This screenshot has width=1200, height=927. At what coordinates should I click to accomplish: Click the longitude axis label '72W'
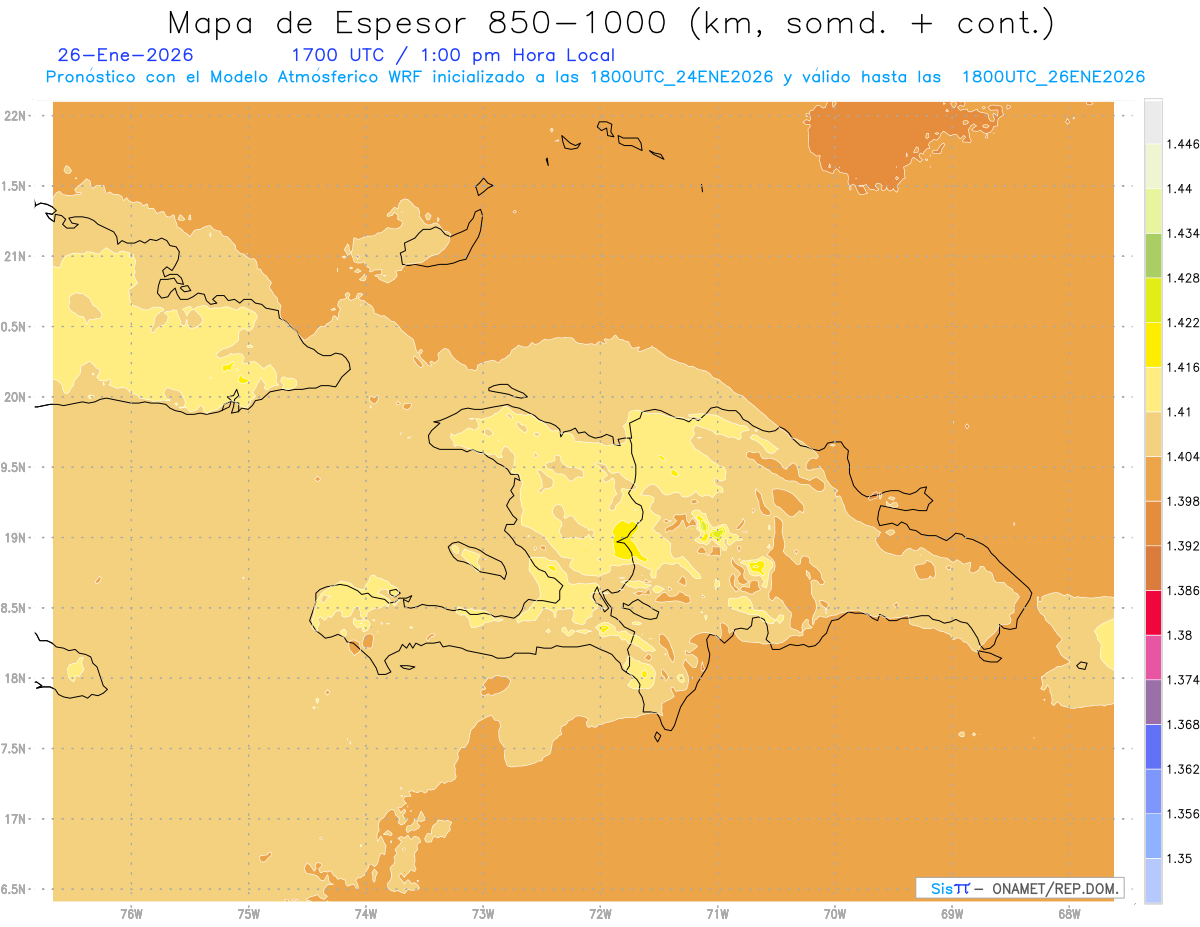[x=600, y=914]
